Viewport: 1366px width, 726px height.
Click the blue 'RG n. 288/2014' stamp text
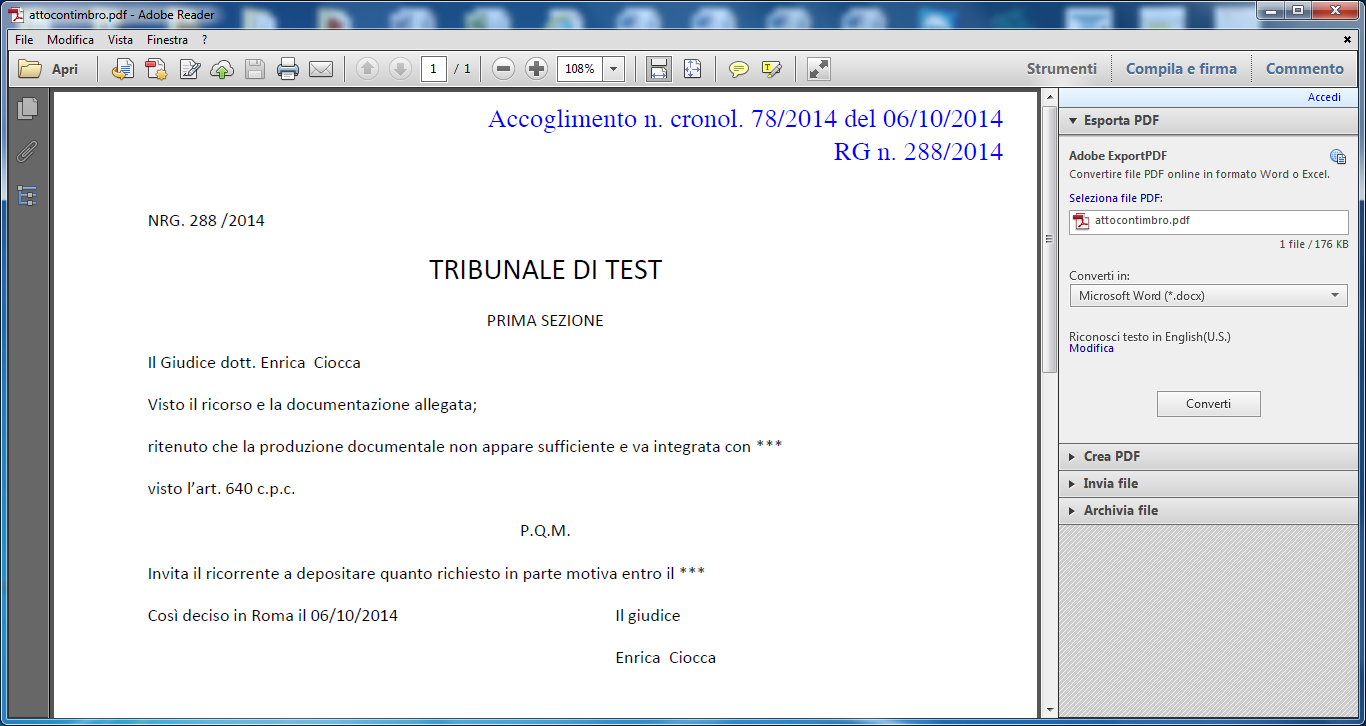[x=918, y=152]
